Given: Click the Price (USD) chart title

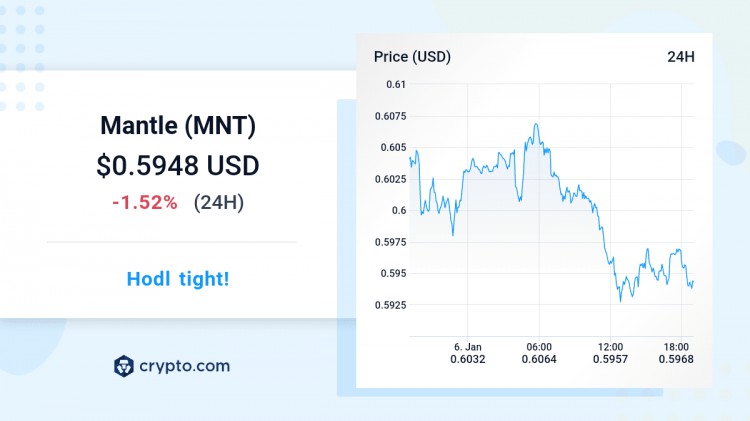Looking at the screenshot, I should [412, 57].
